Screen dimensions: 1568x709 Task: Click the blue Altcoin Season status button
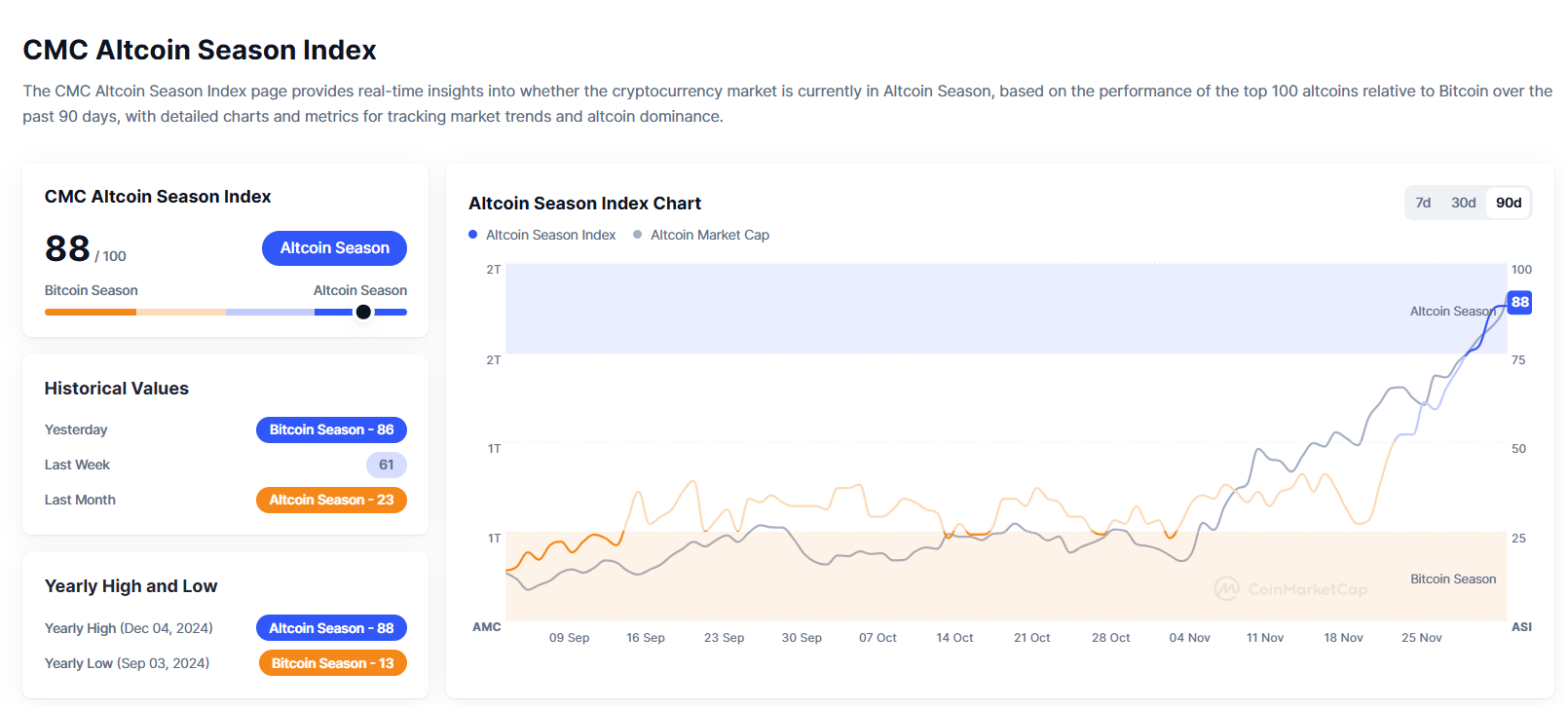pyautogui.click(x=334, y=248)
